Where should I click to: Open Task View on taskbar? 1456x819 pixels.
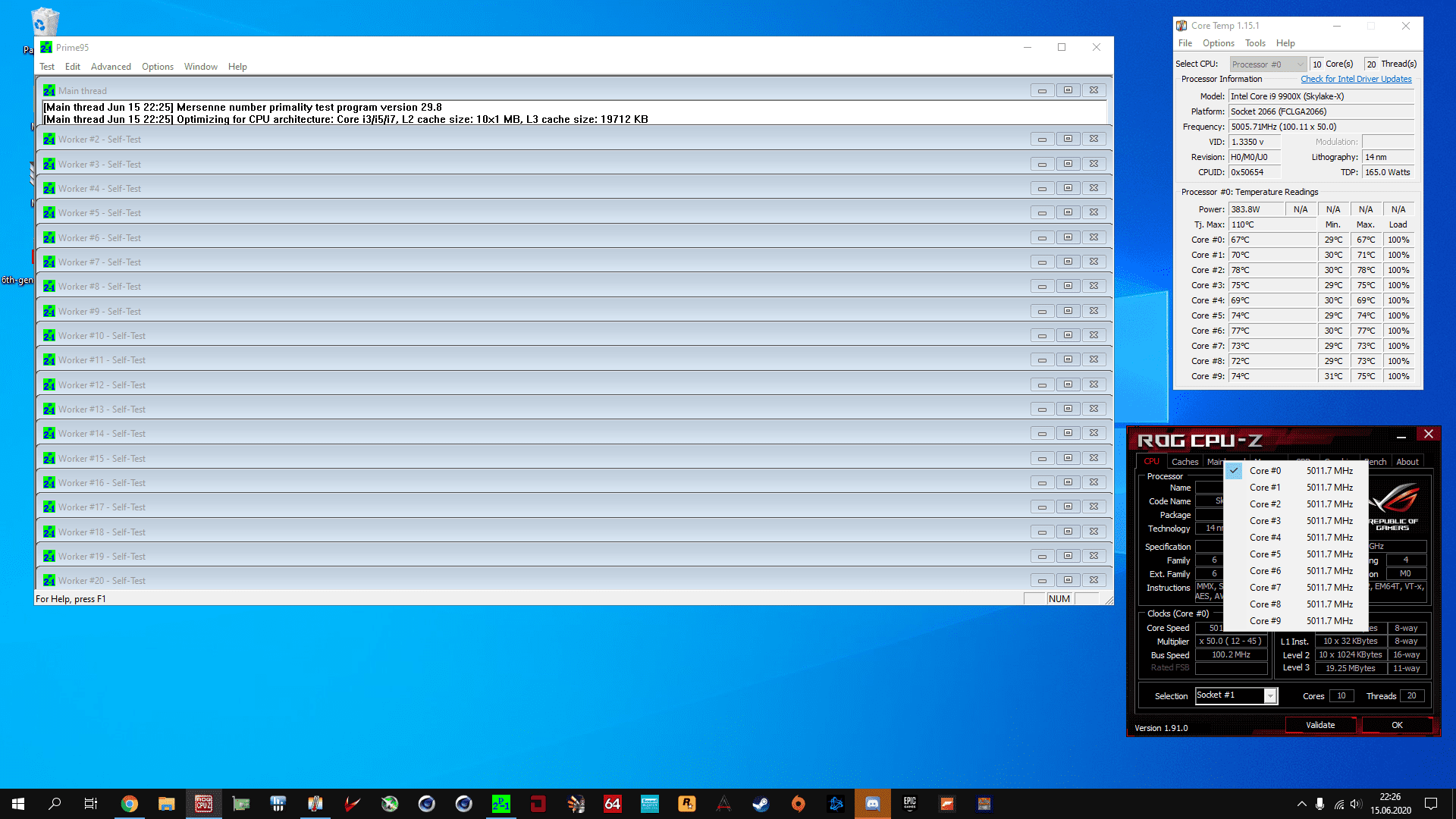point(91,804)
